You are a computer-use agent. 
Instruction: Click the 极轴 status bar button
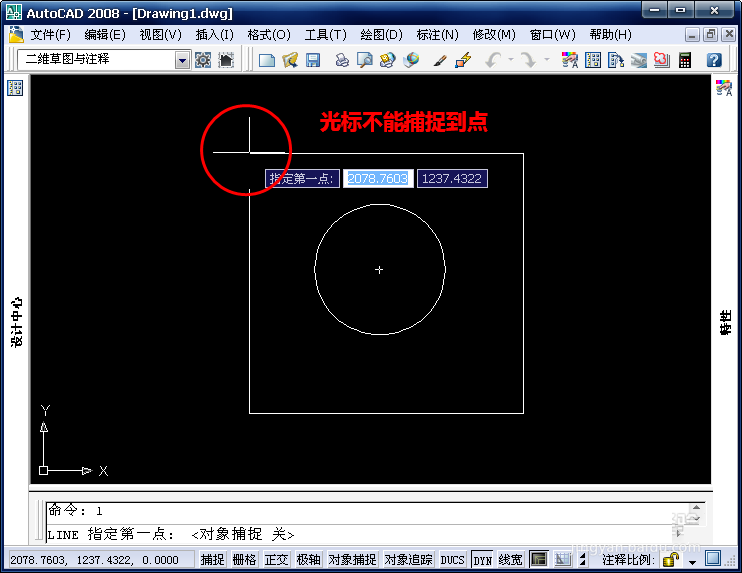309,560
